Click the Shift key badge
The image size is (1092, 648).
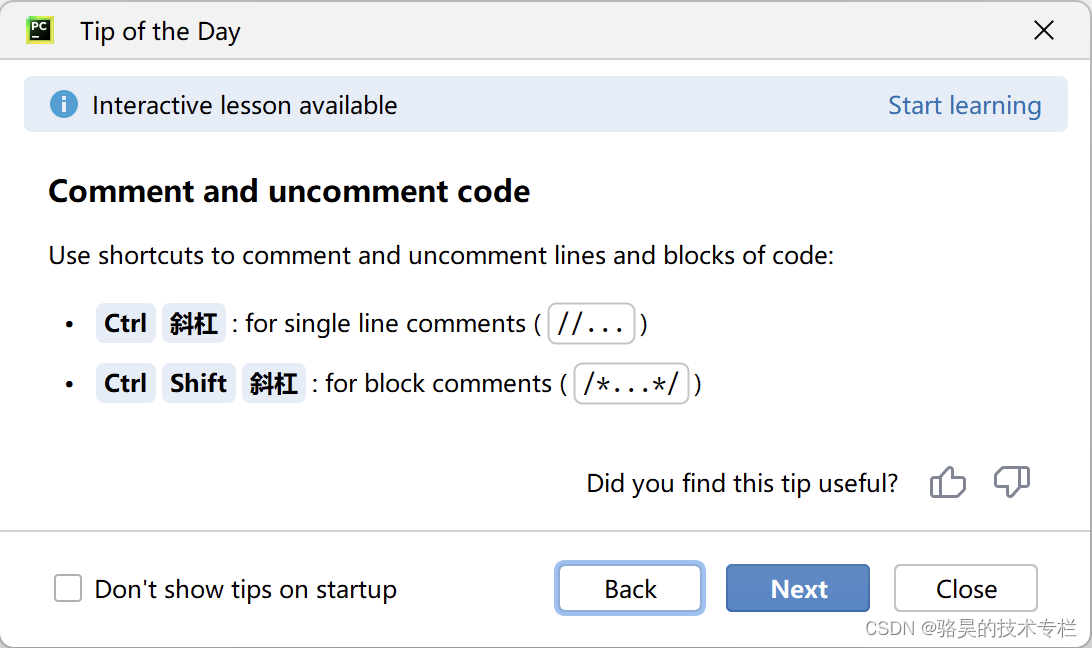198,383
